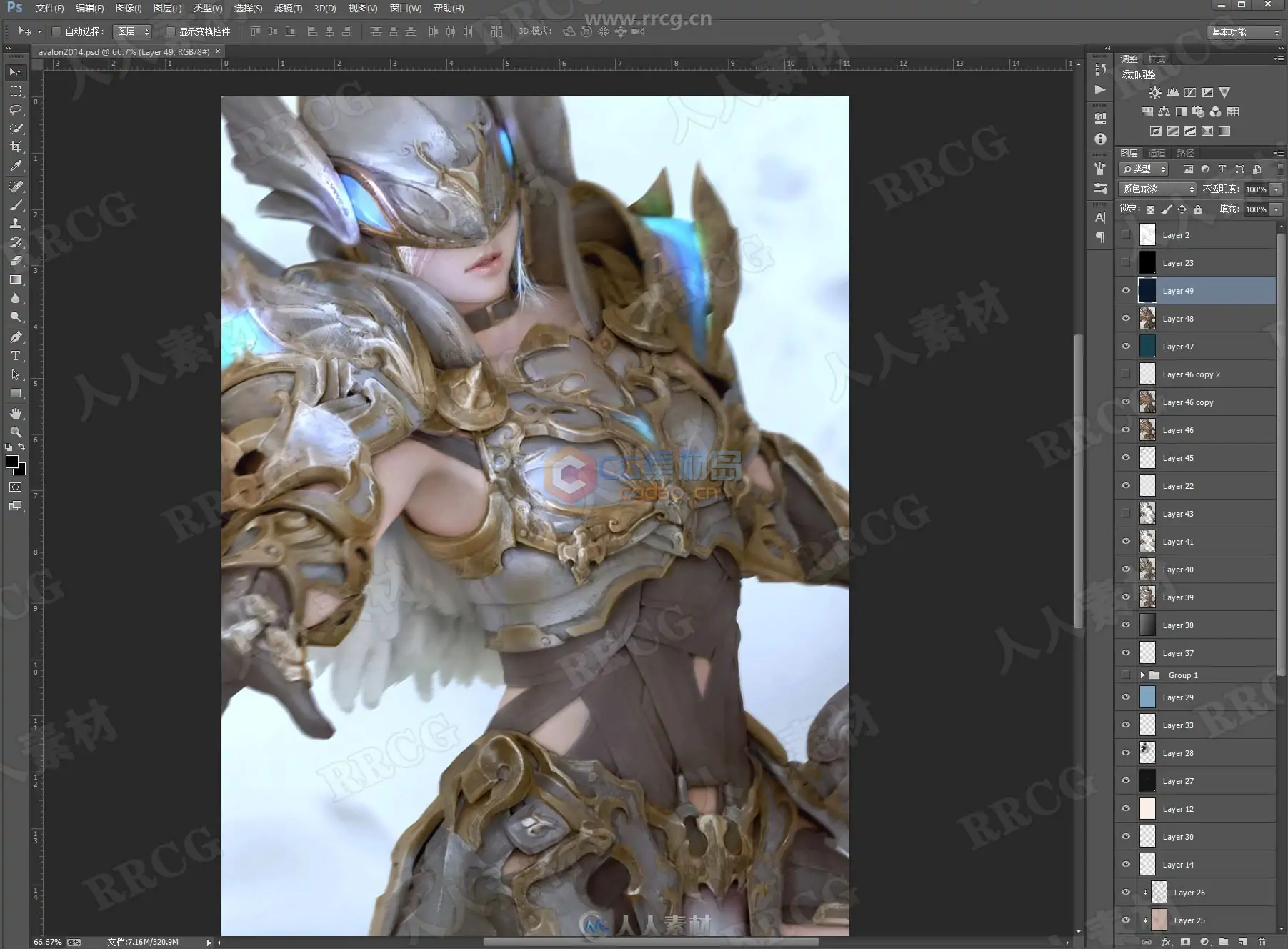
Task: Select Layer 47 row
Action: (1196, 347)
